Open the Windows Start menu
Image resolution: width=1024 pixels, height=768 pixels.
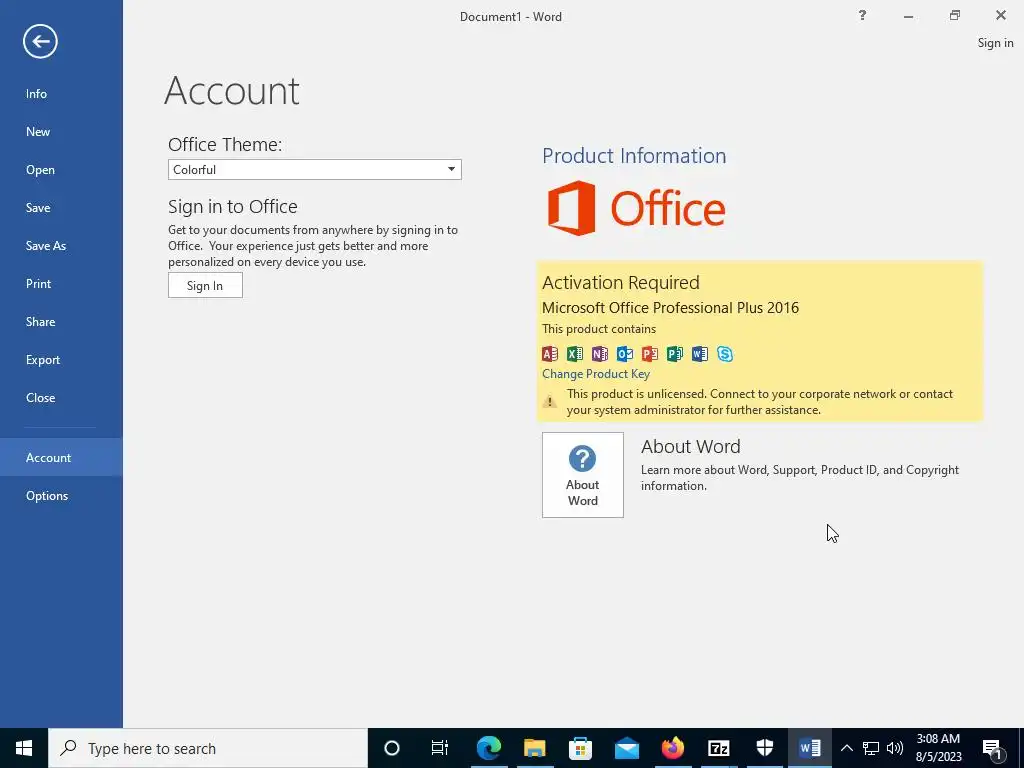[x=24, y=748]
